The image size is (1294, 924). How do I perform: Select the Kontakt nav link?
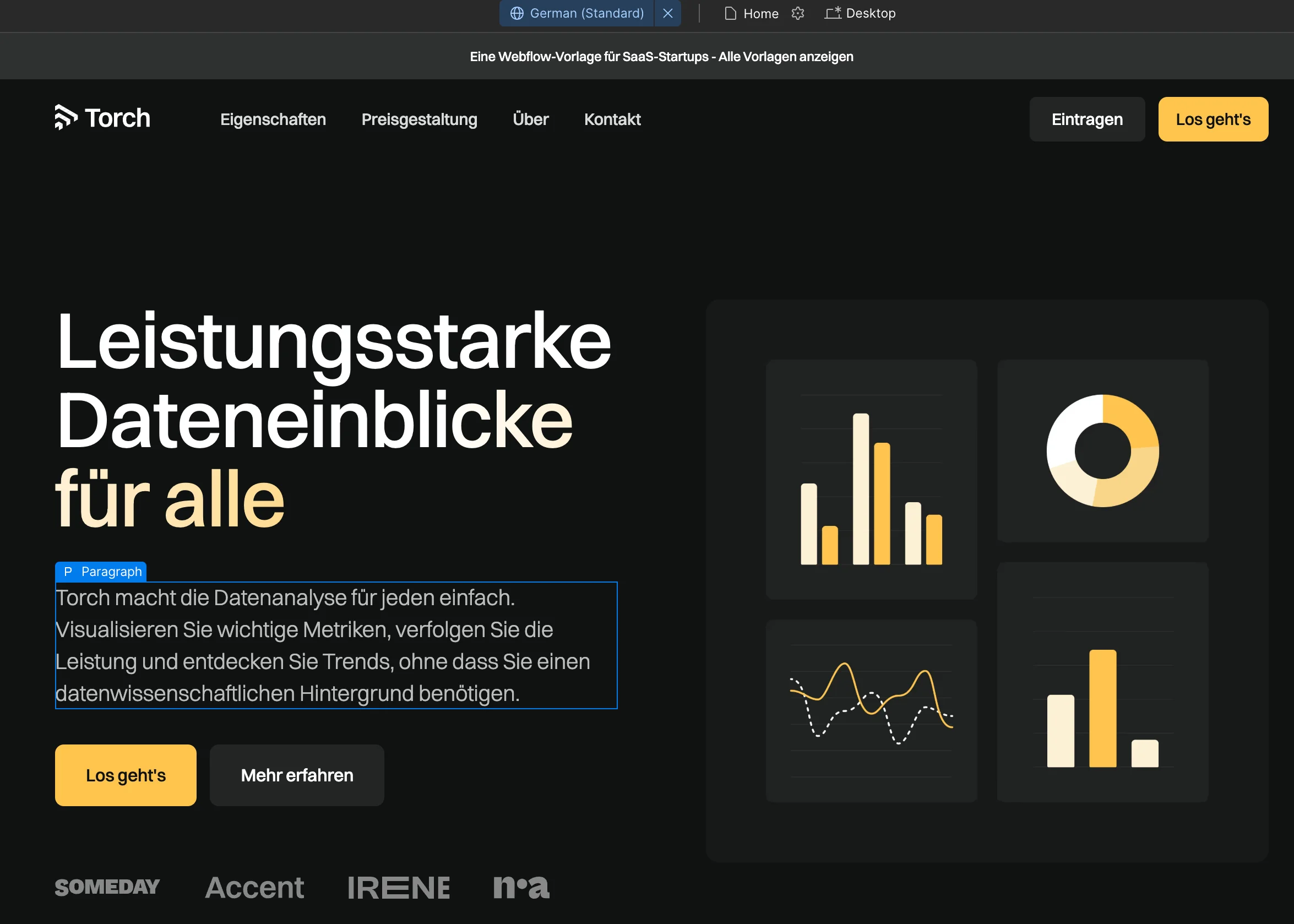[x=612, y=119]
